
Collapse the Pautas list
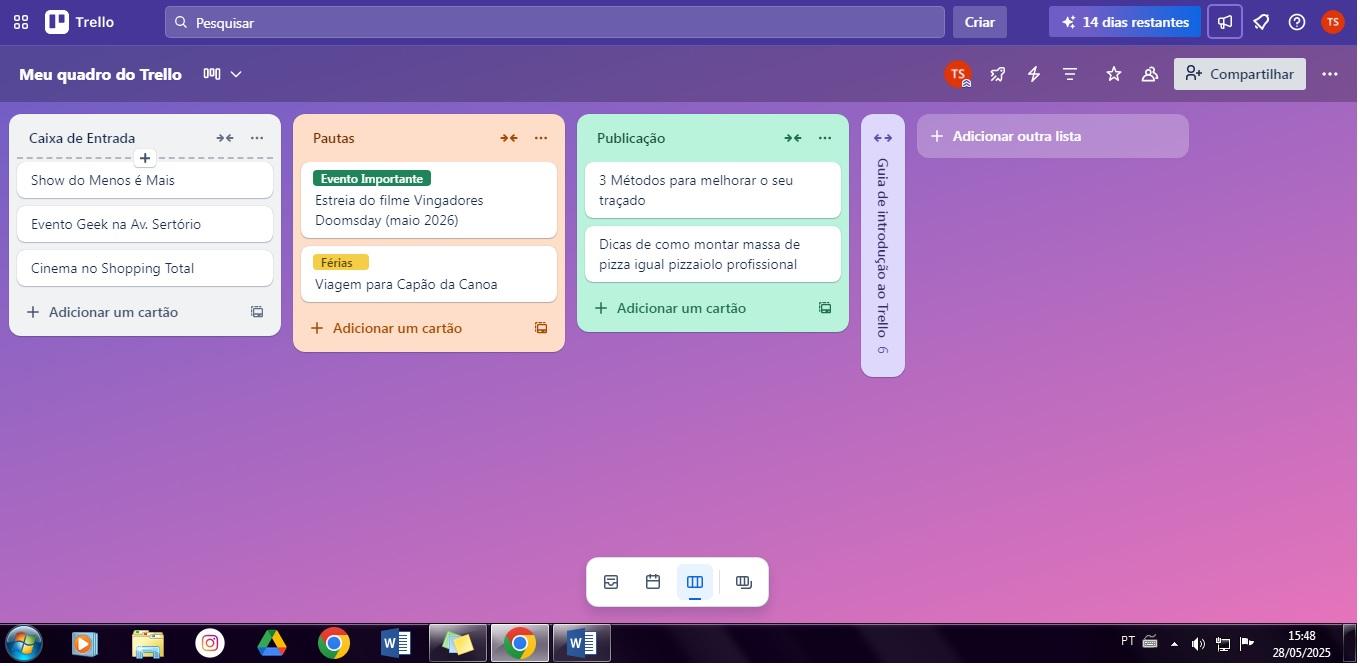509,138
